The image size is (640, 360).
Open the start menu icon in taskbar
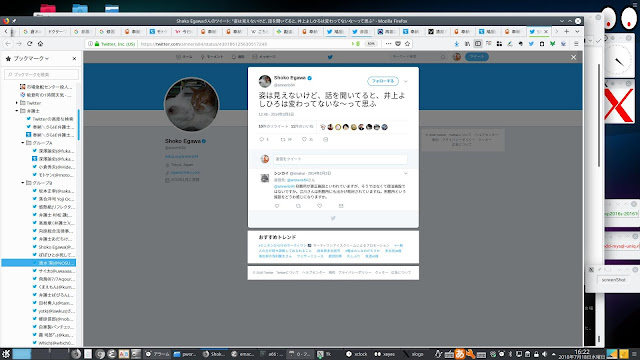[x=6, y=354]
